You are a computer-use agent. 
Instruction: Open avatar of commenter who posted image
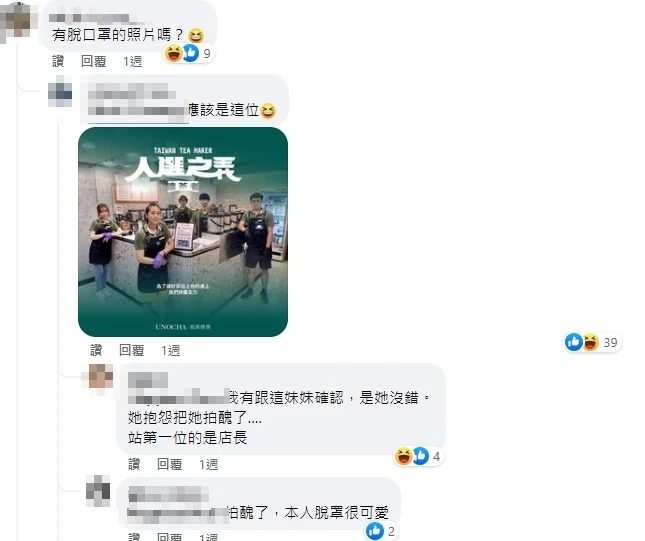point(60,94)
